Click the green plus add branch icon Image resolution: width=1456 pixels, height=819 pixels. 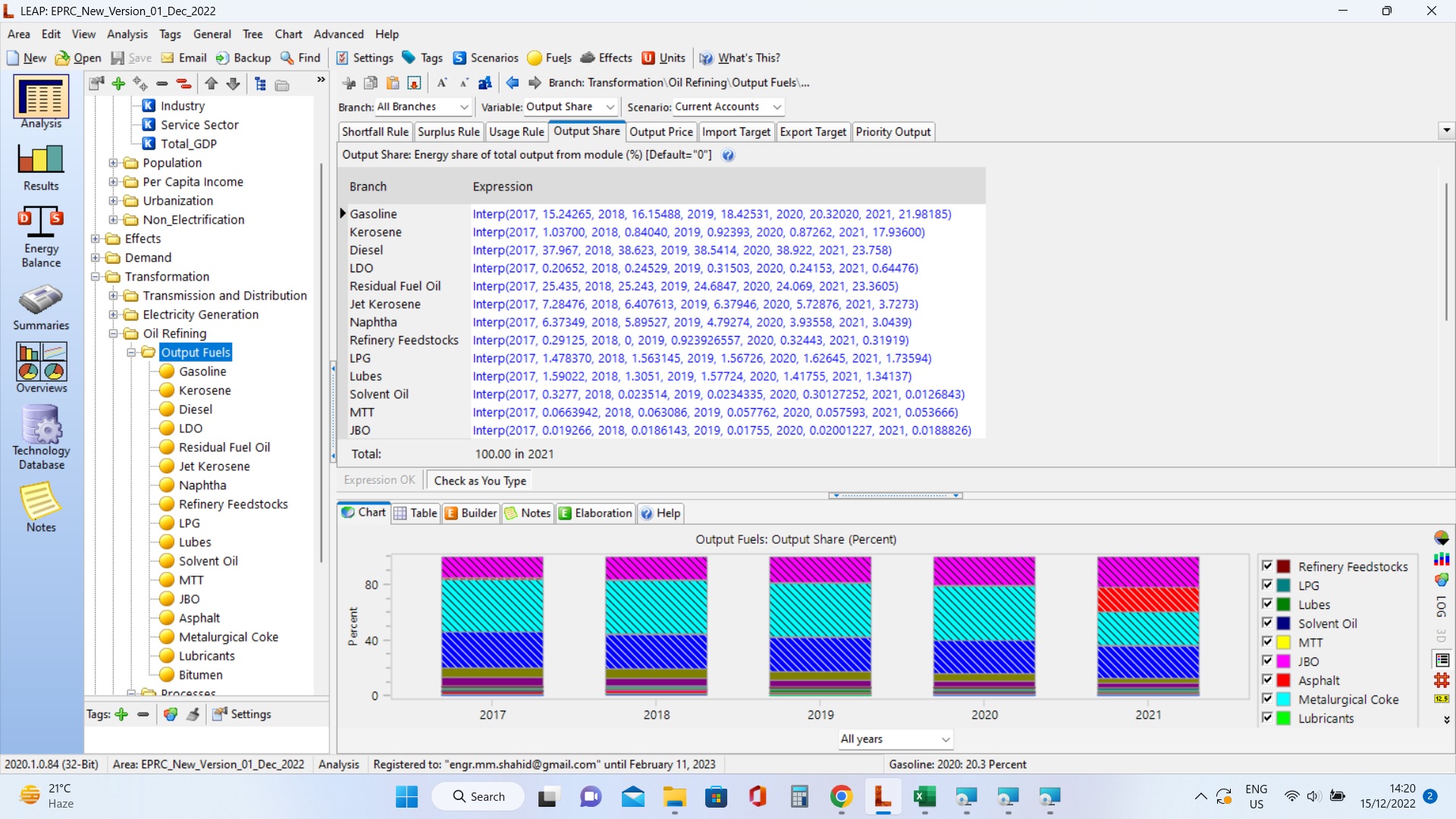[118, 83]
